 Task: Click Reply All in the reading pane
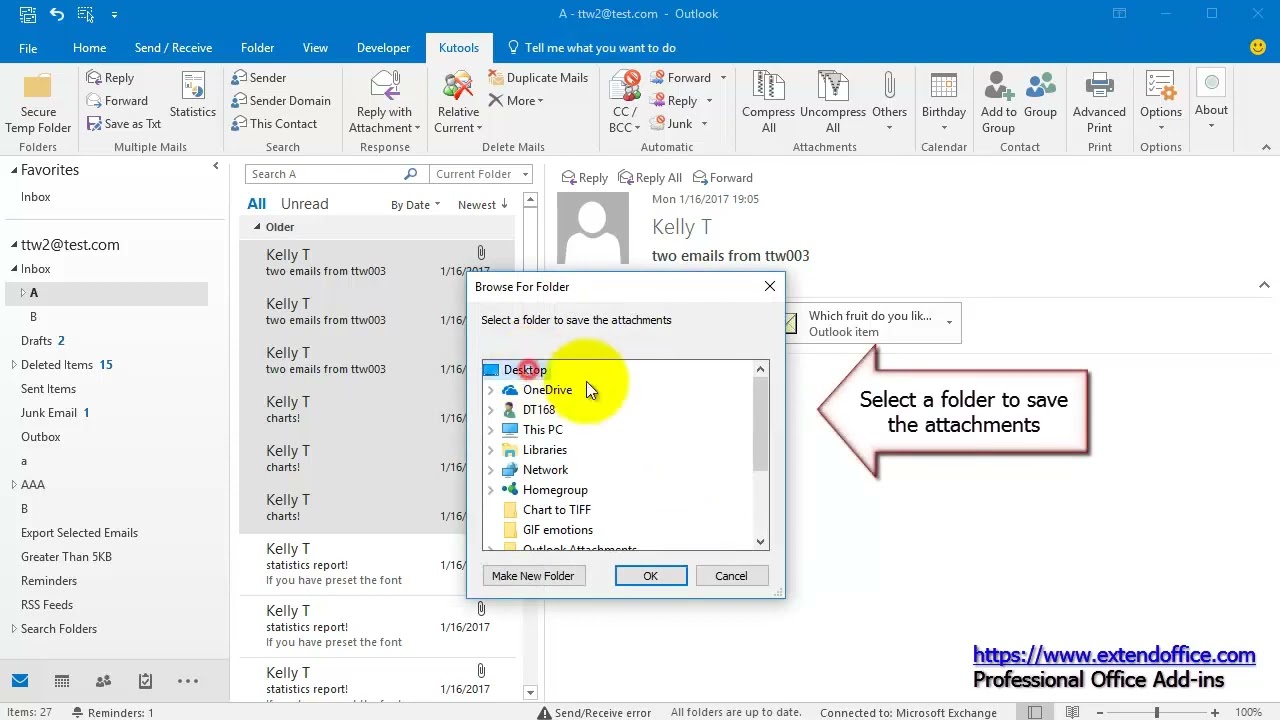pos(650,178)
